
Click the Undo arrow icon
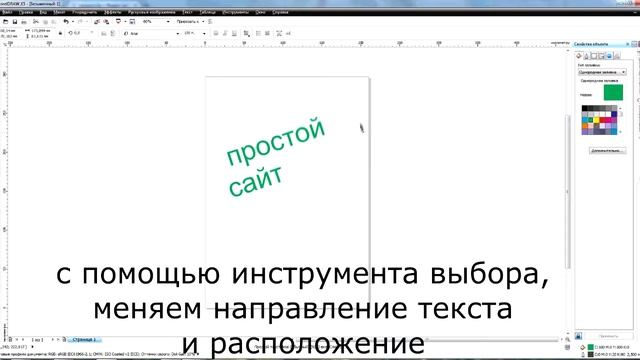click(66, 22)
